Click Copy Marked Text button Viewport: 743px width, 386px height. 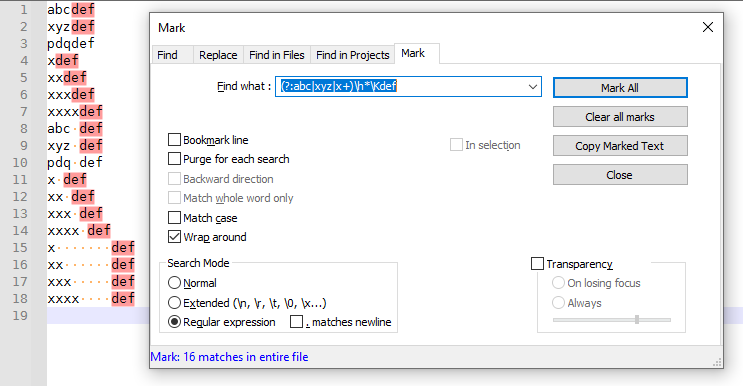coord(620,146)
